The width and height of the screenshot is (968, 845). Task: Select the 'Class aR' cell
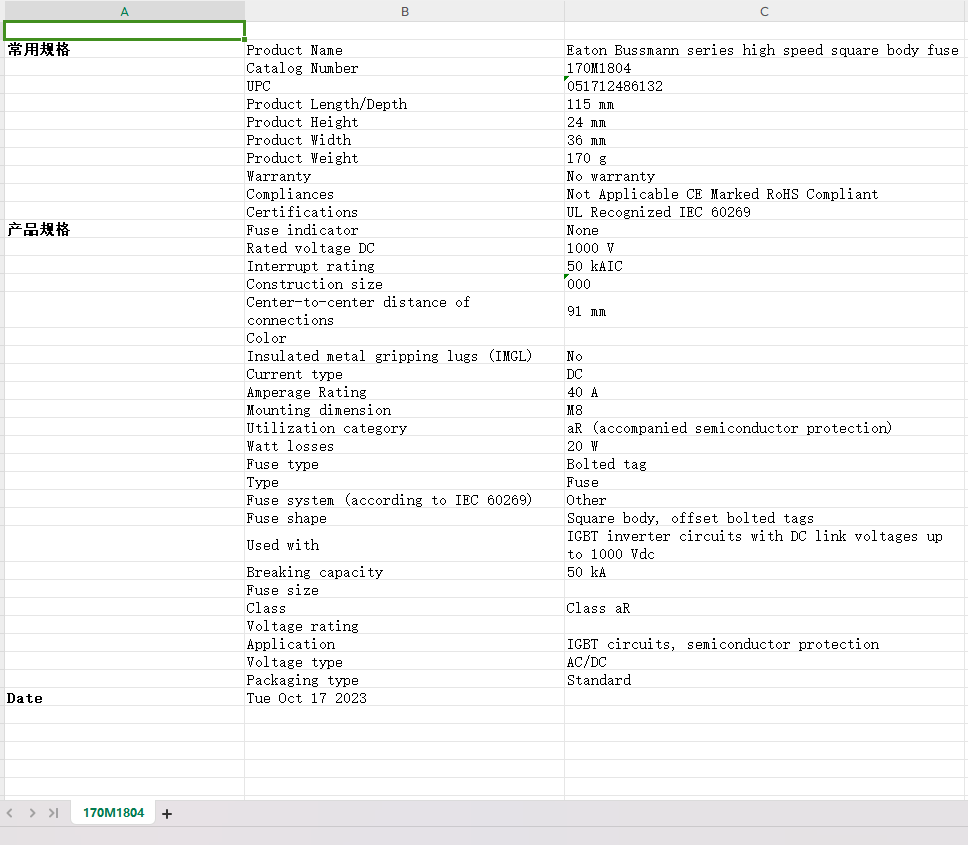point(764,608)
